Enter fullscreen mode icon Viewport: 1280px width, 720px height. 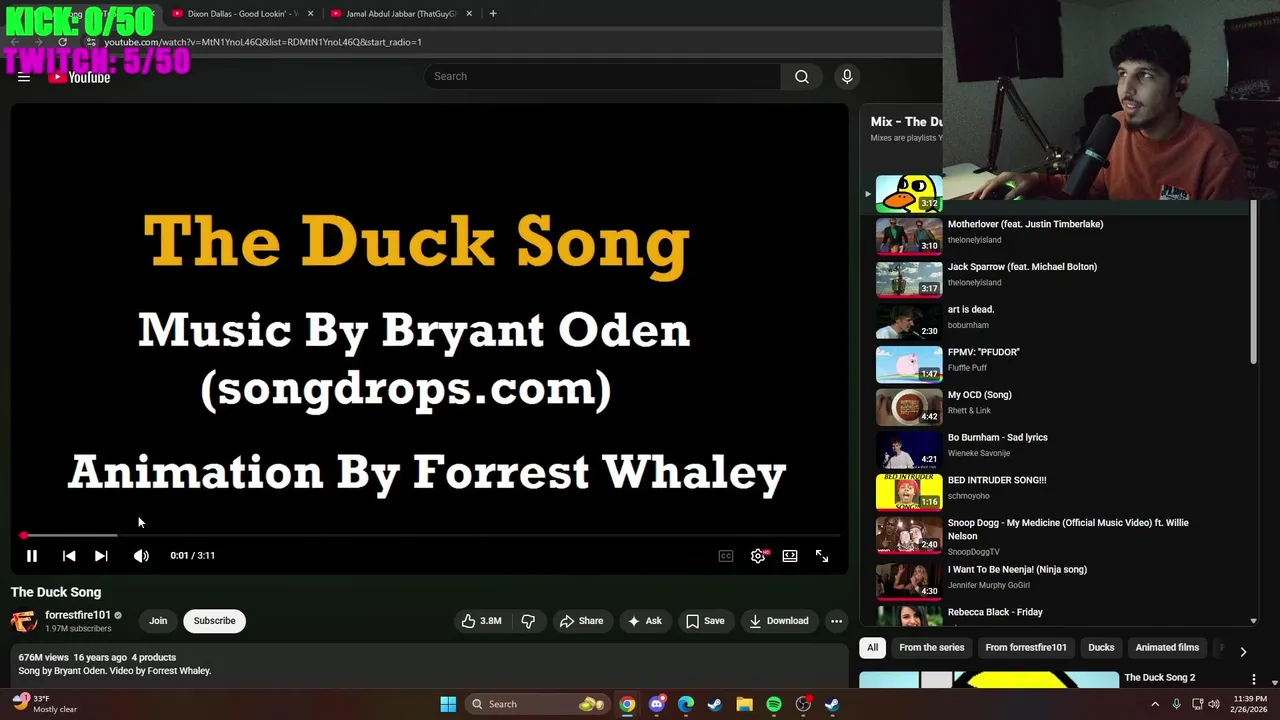(x=822, y=556)
